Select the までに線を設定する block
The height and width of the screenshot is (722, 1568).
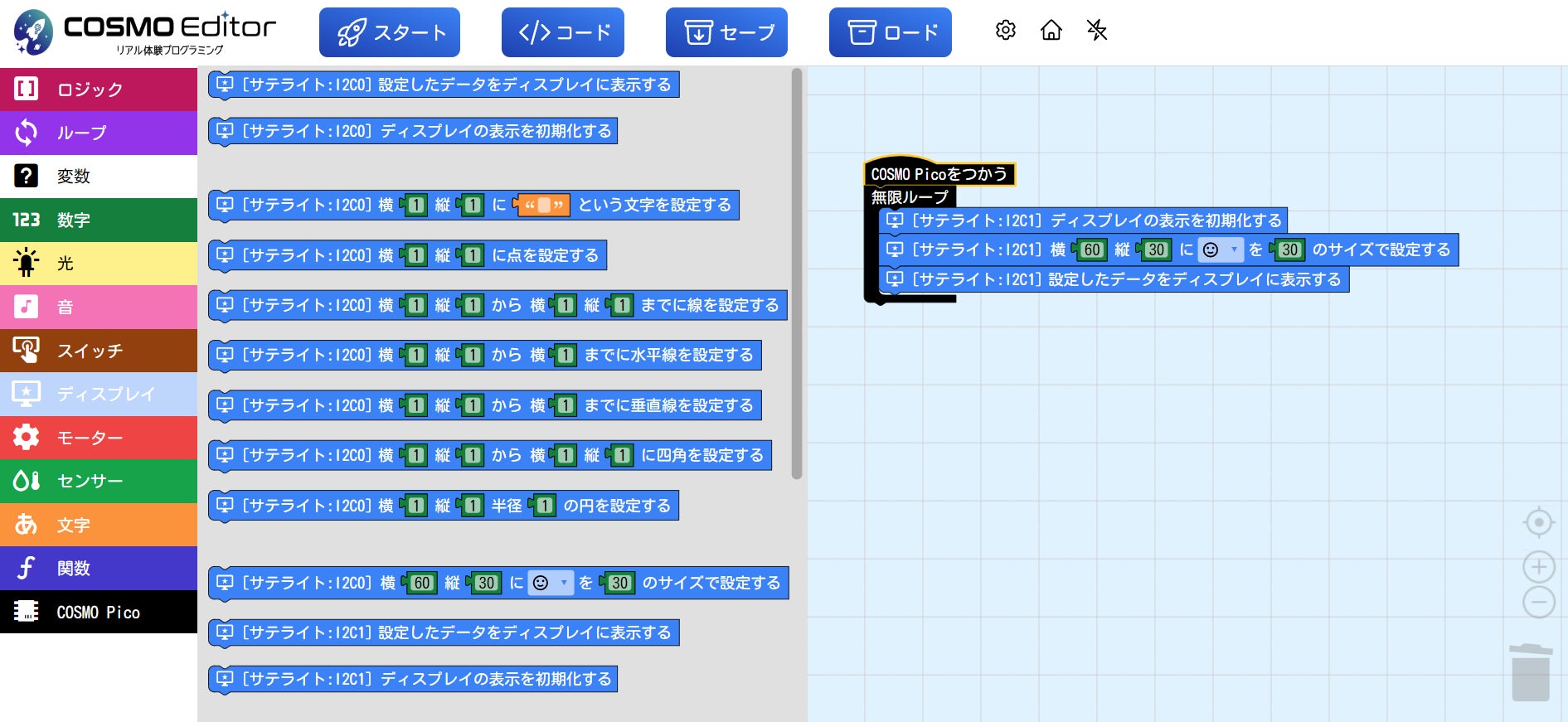coord(498,305)
